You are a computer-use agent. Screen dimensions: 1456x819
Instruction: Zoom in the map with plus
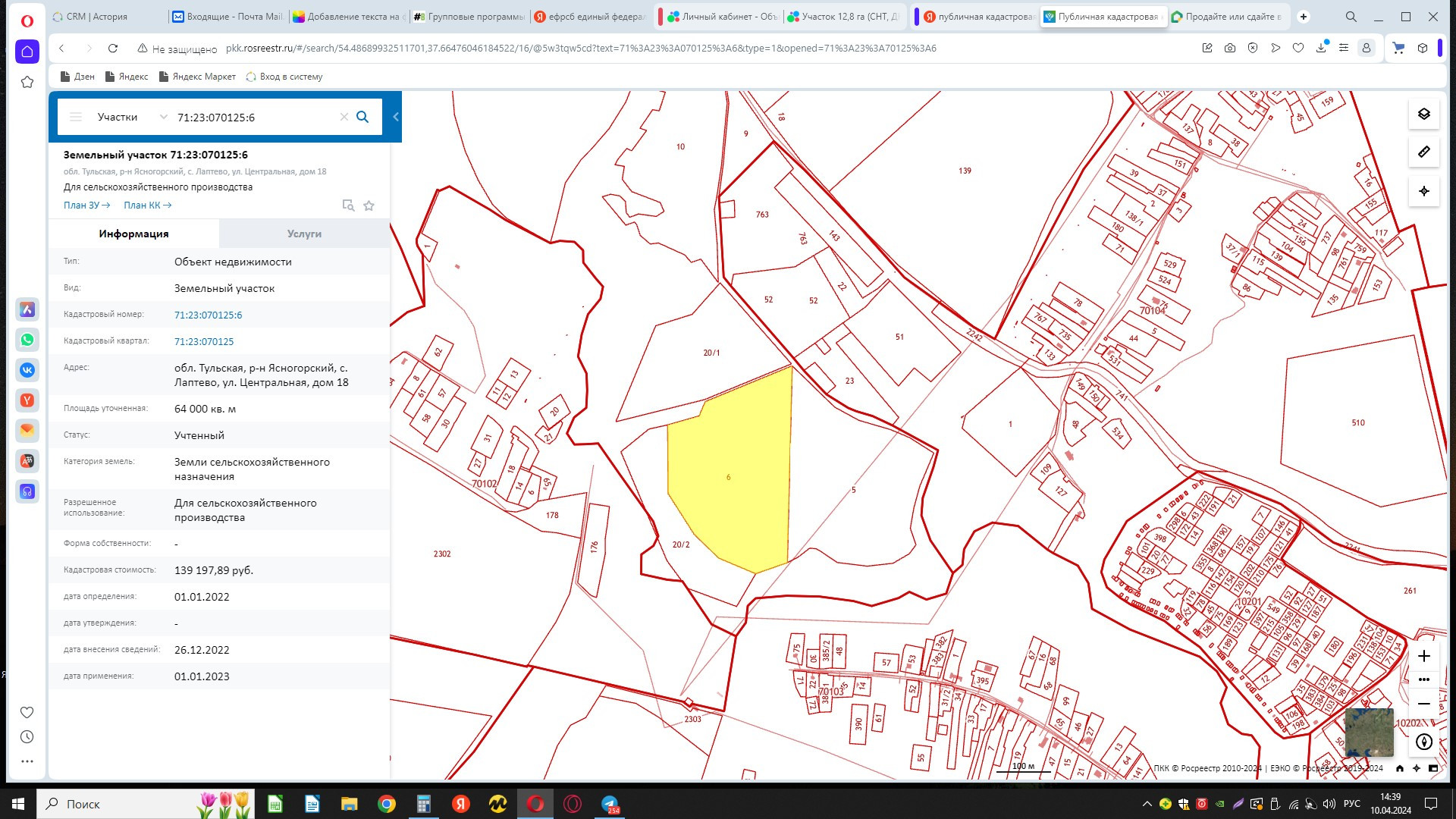[1423, 656]
